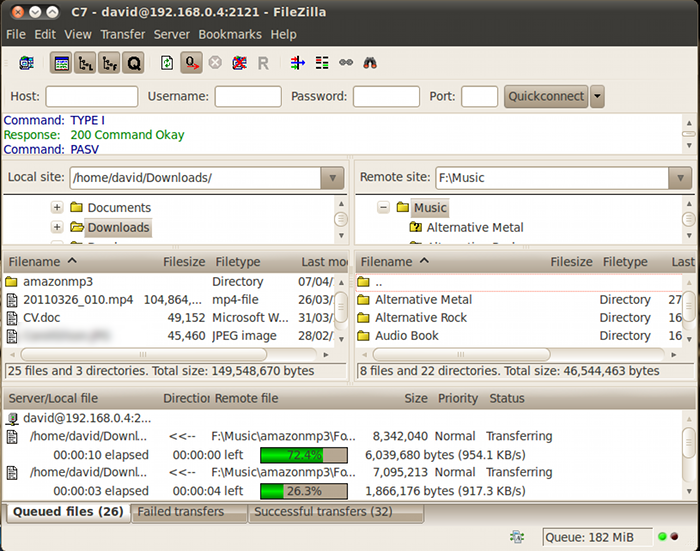
Task: Toggle local directory tree display
Action: pyautogui.click(x=85, y=63)
